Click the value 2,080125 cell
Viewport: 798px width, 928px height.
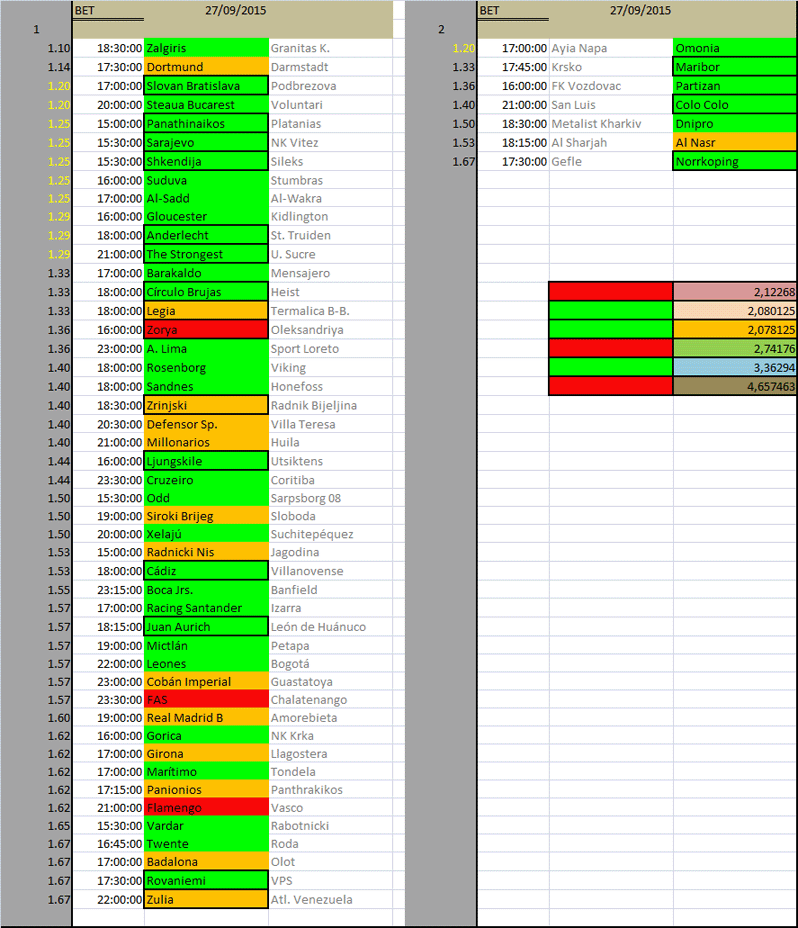tap(735, 311)
